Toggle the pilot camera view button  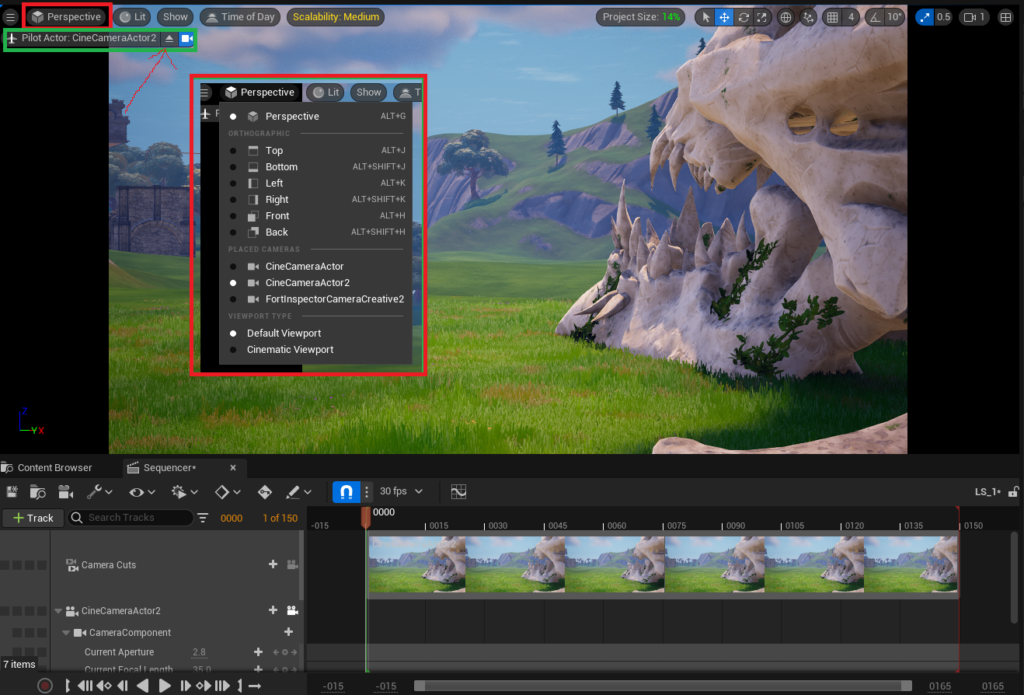click(x=187, y=39)
